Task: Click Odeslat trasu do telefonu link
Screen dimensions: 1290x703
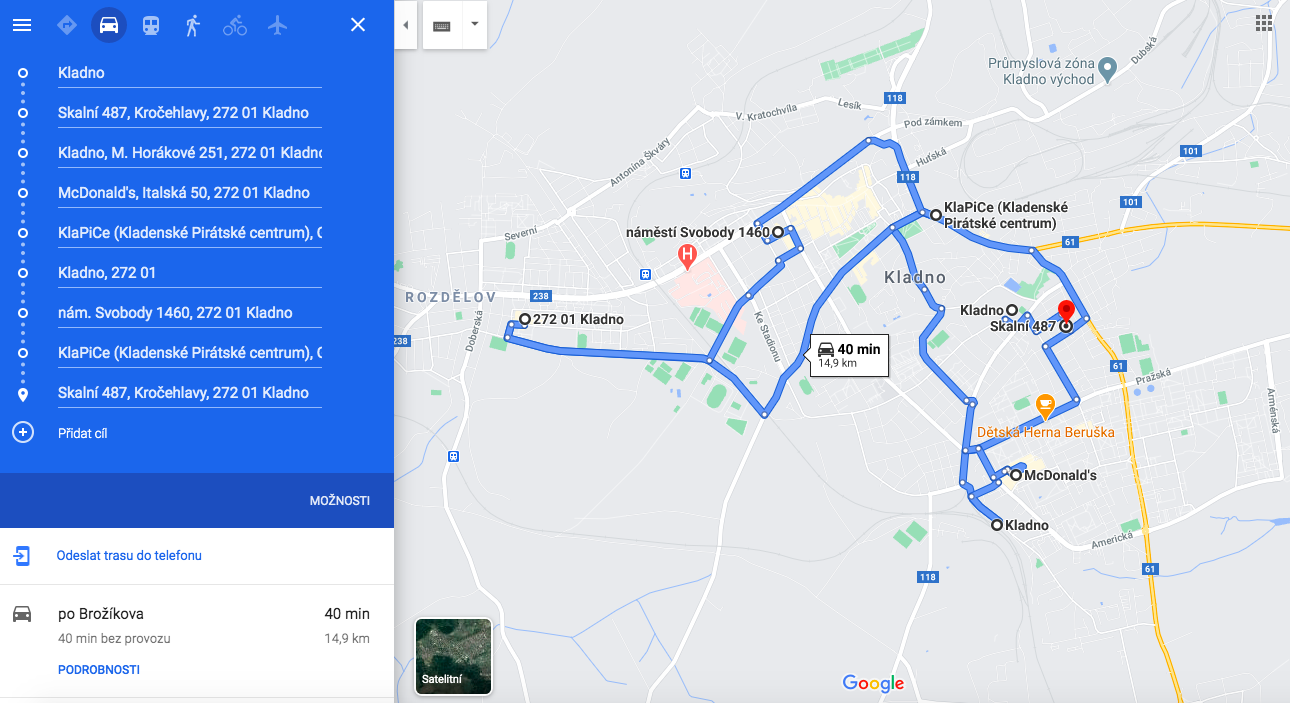Action: [x=129, y=556]
